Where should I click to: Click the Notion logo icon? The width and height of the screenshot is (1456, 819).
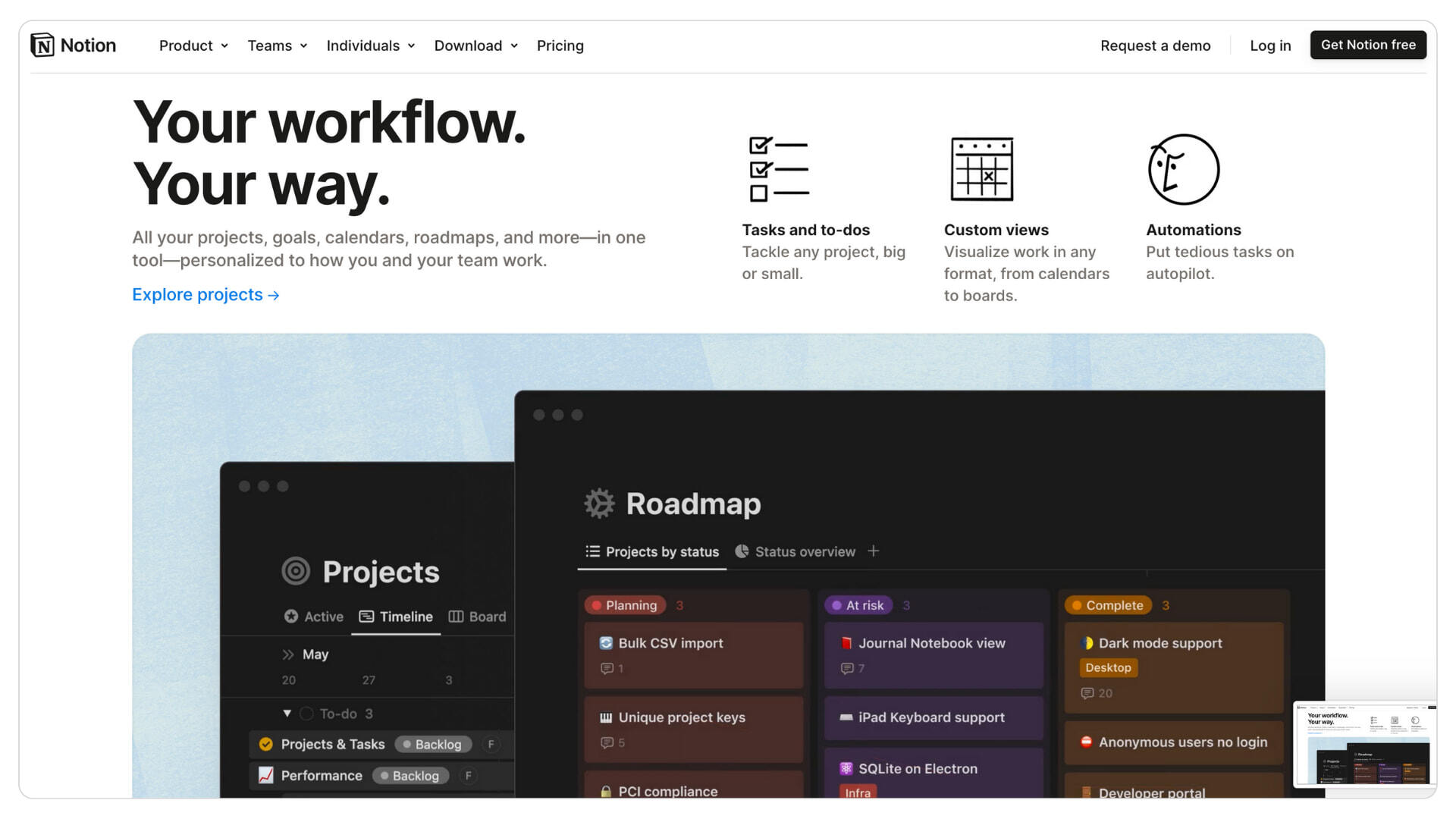click(x=42, y=45)
